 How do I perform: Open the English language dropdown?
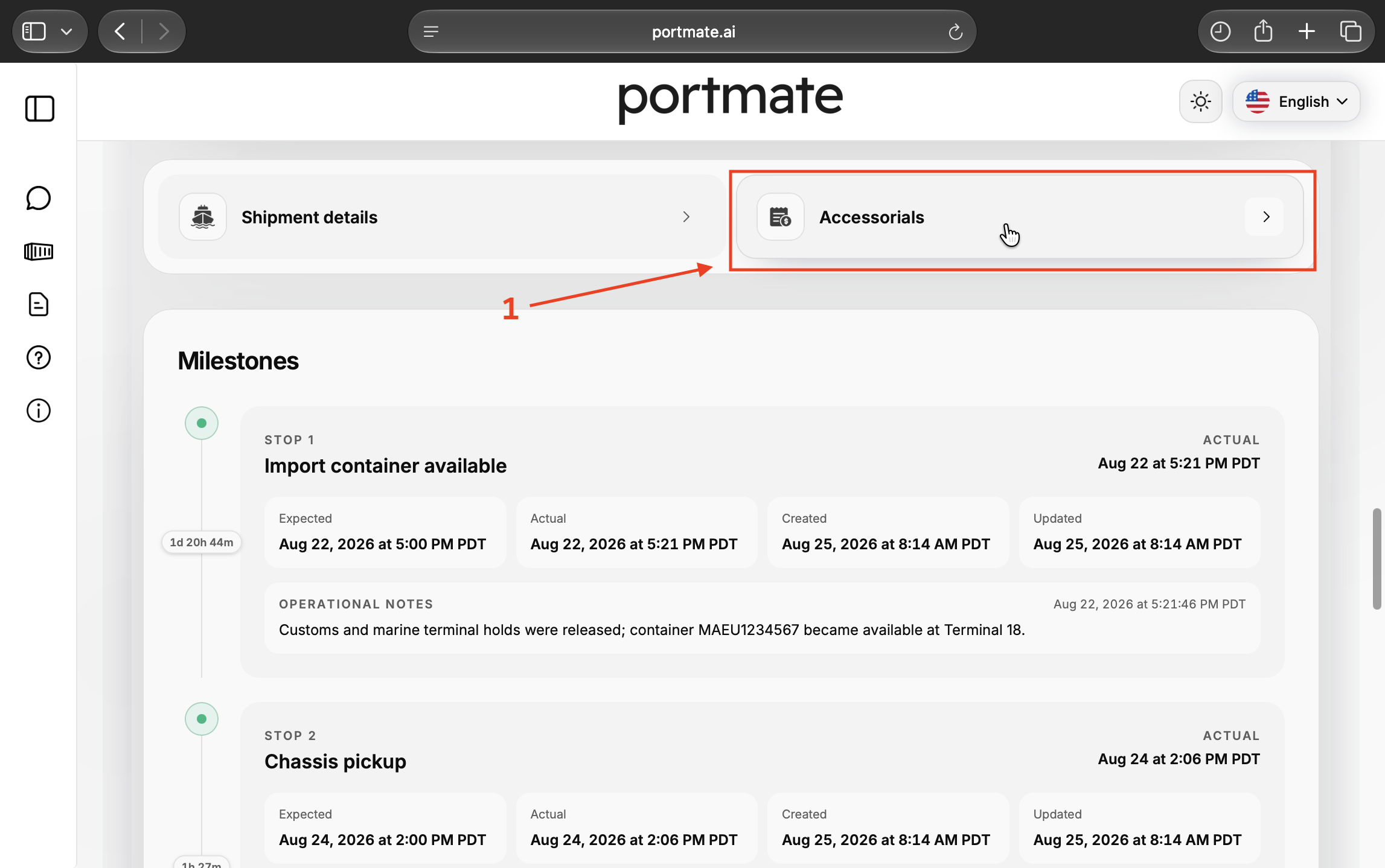(1296, 101)
